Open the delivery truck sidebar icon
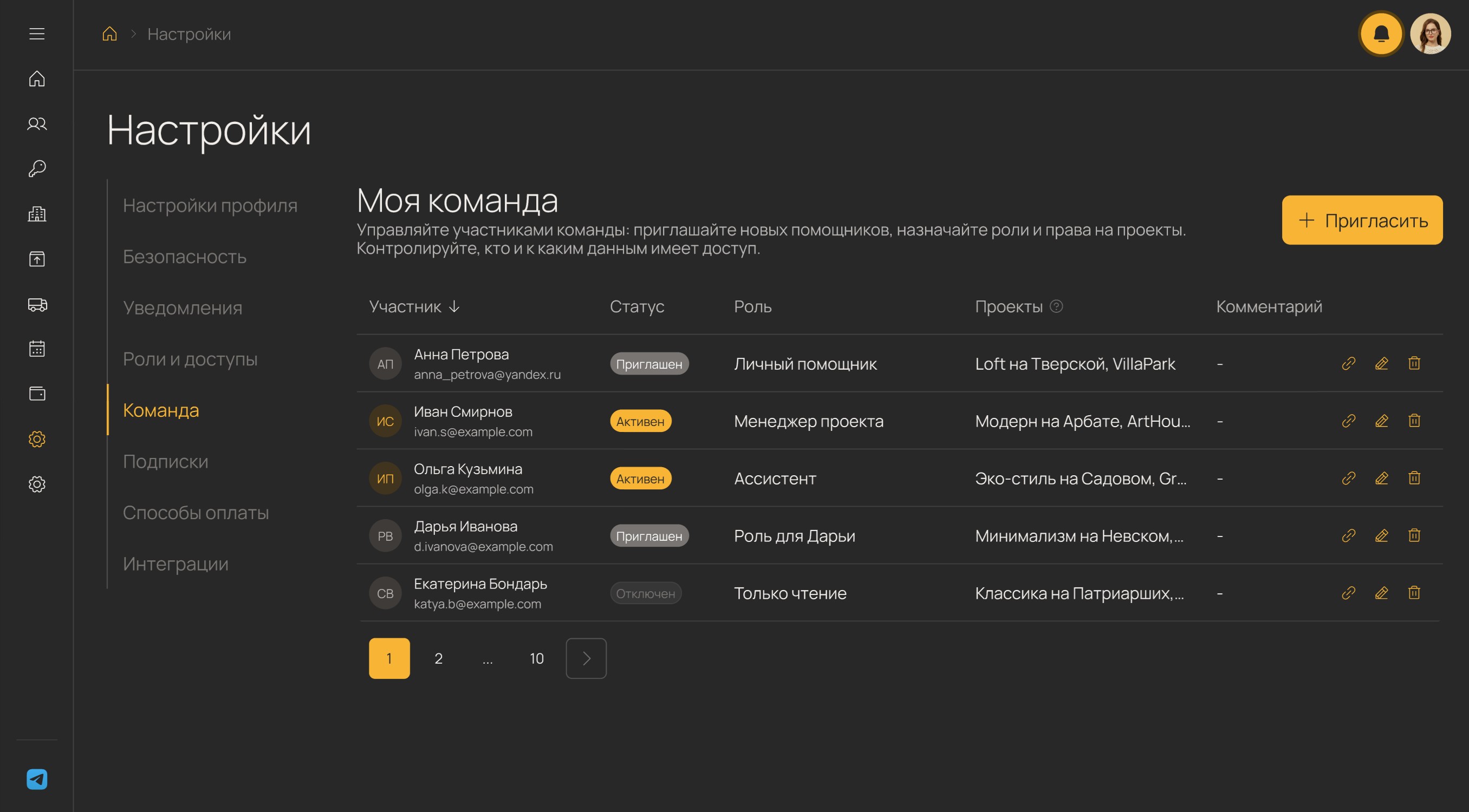The height and width of the screenshot is (812, 1469). [37, 304]
